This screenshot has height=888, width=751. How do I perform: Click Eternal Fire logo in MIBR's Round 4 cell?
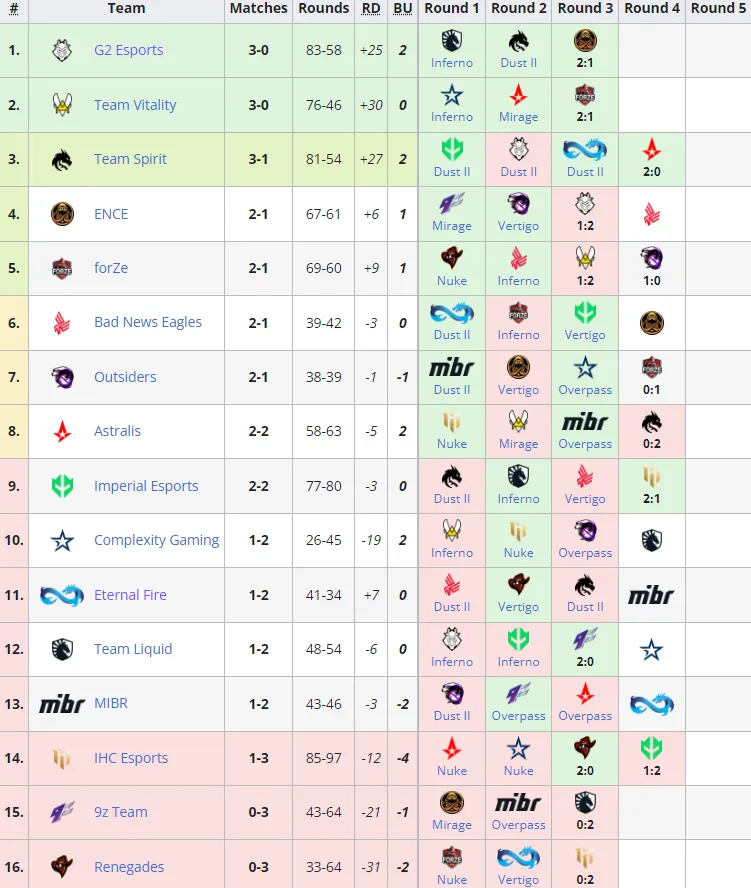[652, 704]
